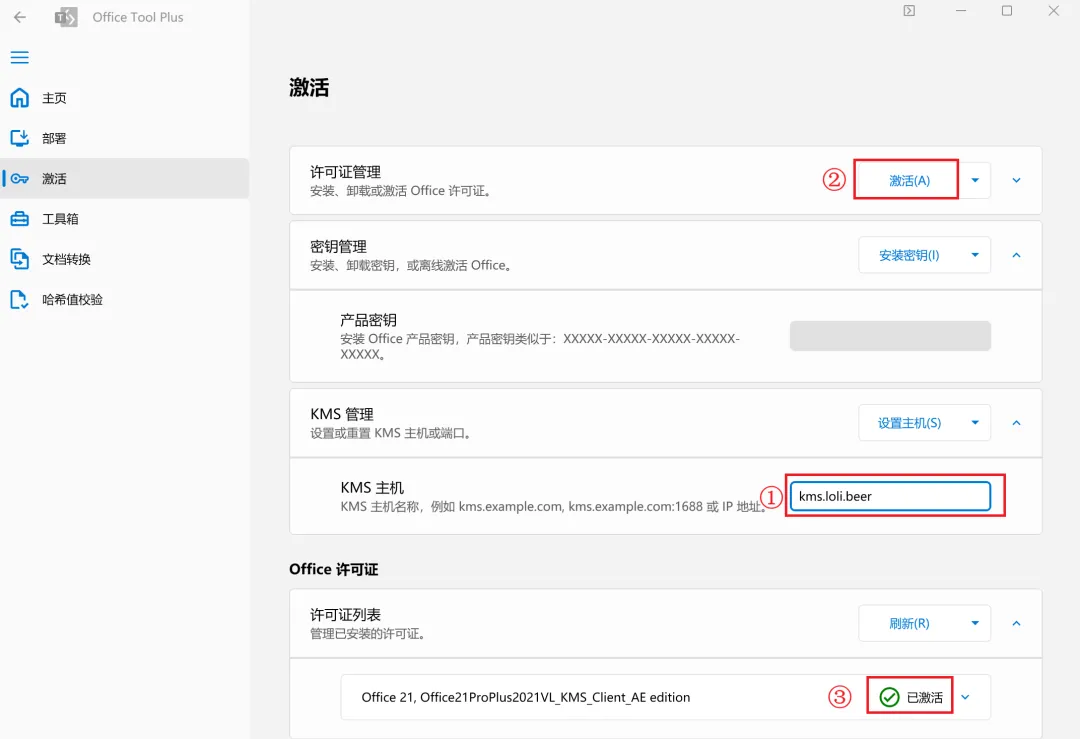
Task: Click the 许可证列表 heading
Action: point(345,614)
